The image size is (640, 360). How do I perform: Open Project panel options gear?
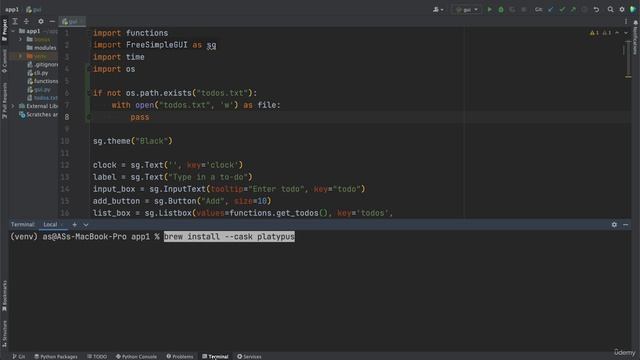[x=40, y=21]
